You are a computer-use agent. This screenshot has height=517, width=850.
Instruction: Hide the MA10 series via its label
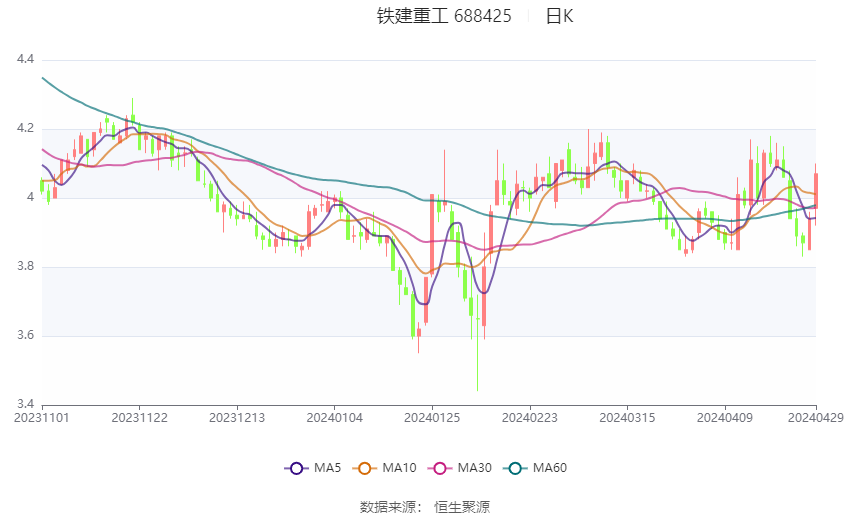pyautogui.click(x=400, y=467)
